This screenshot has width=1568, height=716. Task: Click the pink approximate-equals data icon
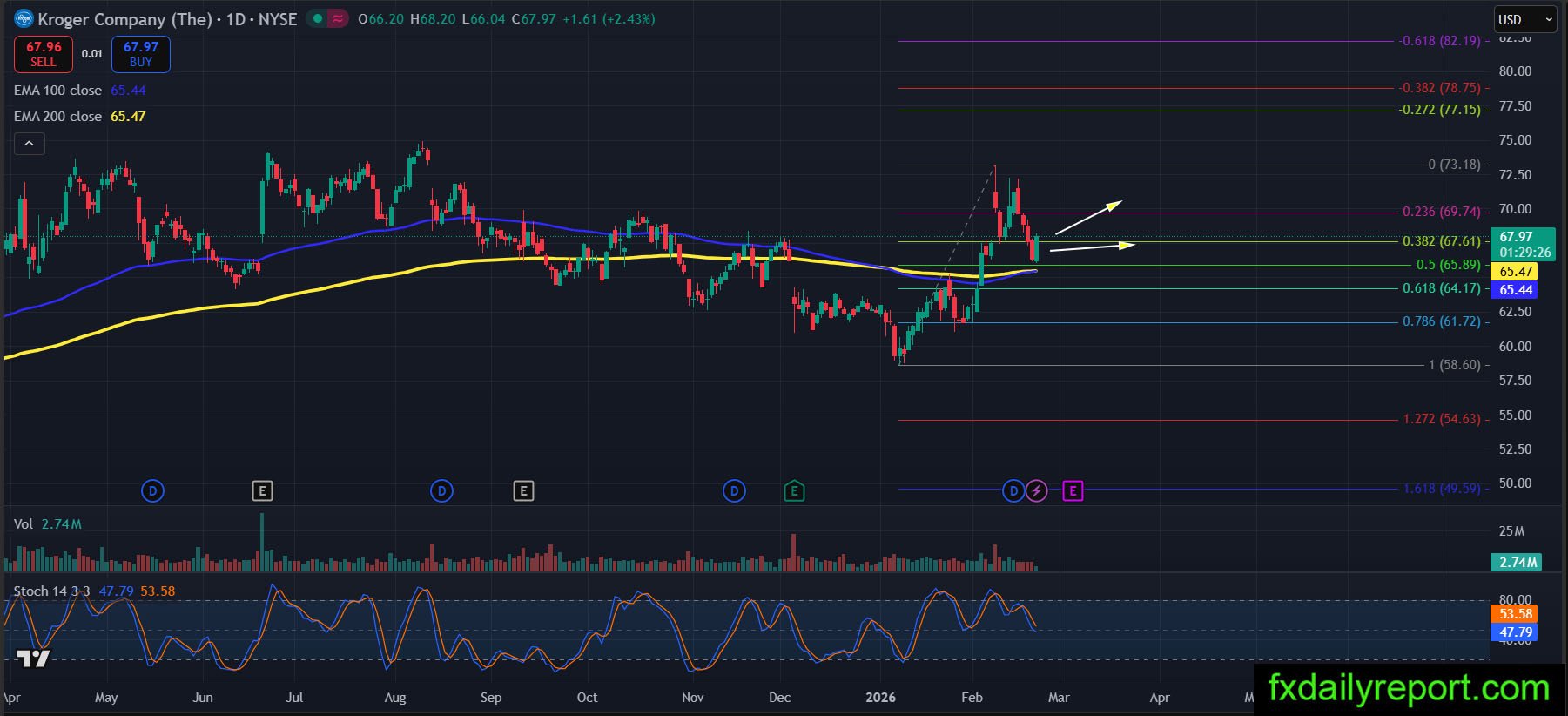[337, 18]
